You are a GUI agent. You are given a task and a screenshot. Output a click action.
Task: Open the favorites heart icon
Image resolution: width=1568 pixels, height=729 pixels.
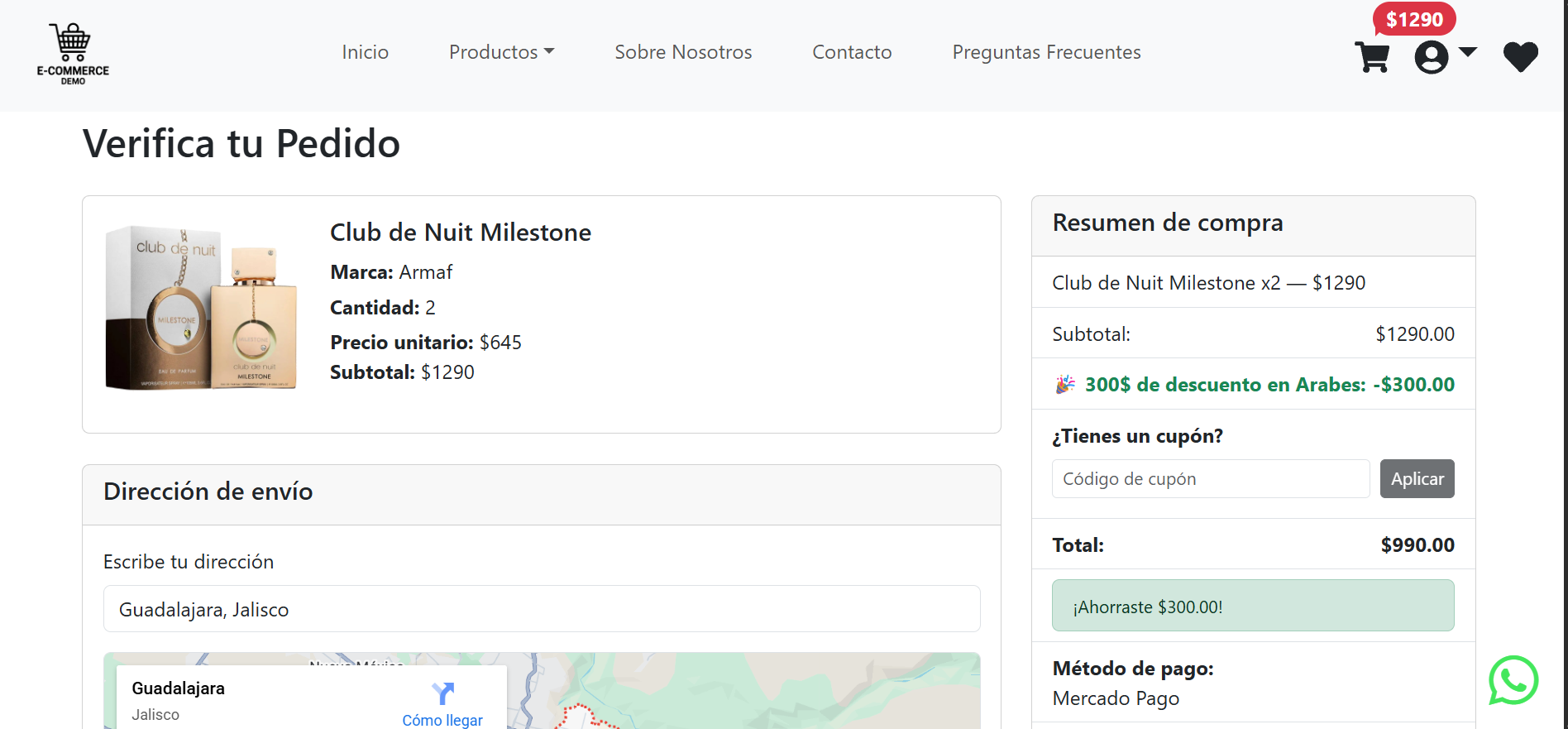click(x=1520, y=57)
